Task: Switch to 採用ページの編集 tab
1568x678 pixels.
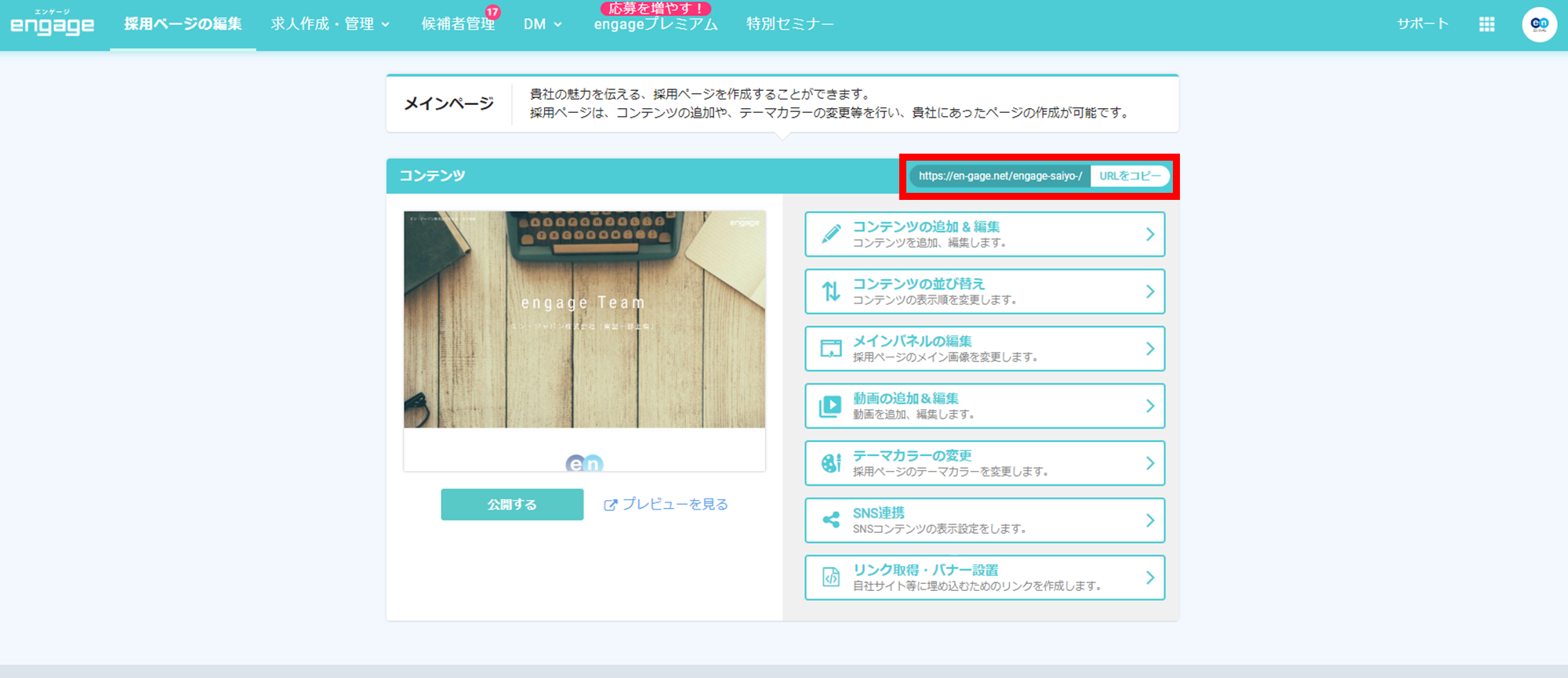Action: pos(183,24)
